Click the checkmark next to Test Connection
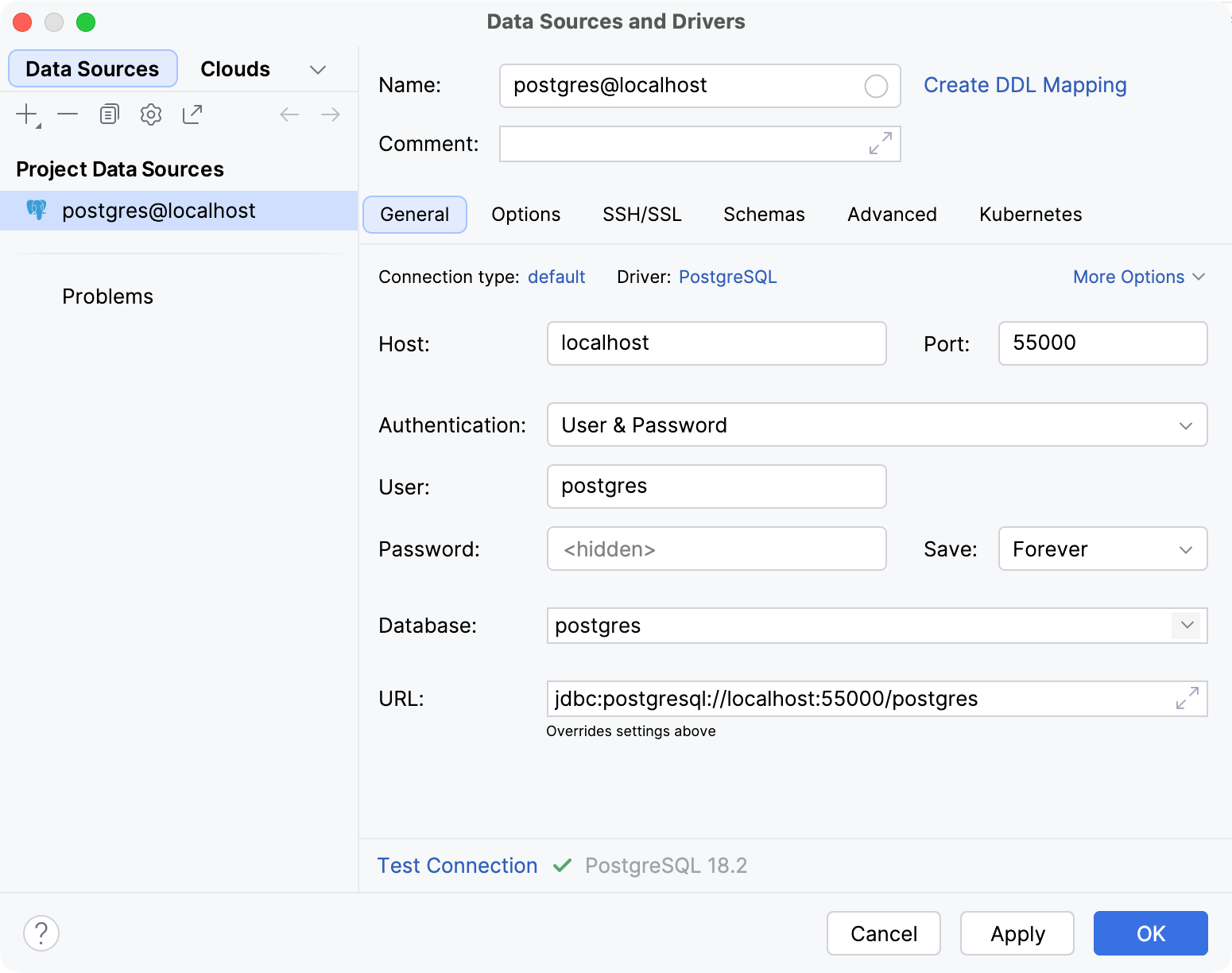The width and height of the screenshot is (1232, 973). point(563,865)
